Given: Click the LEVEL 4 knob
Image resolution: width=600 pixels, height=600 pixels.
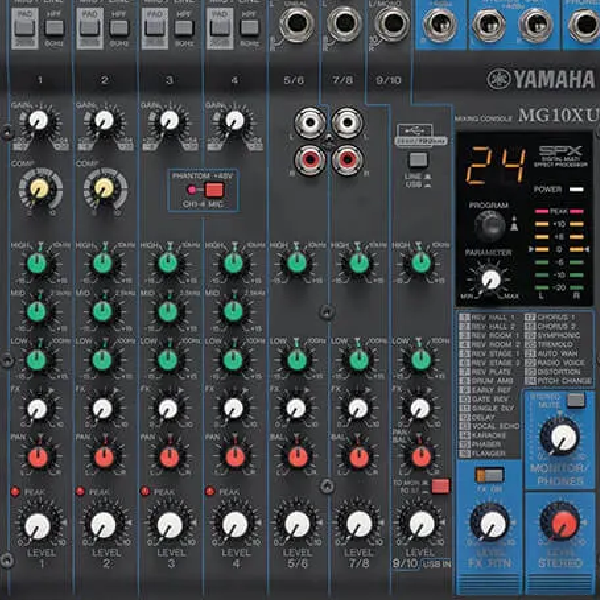Looking at the screenshot, I should pyautogui.click(x=235, y=526).
